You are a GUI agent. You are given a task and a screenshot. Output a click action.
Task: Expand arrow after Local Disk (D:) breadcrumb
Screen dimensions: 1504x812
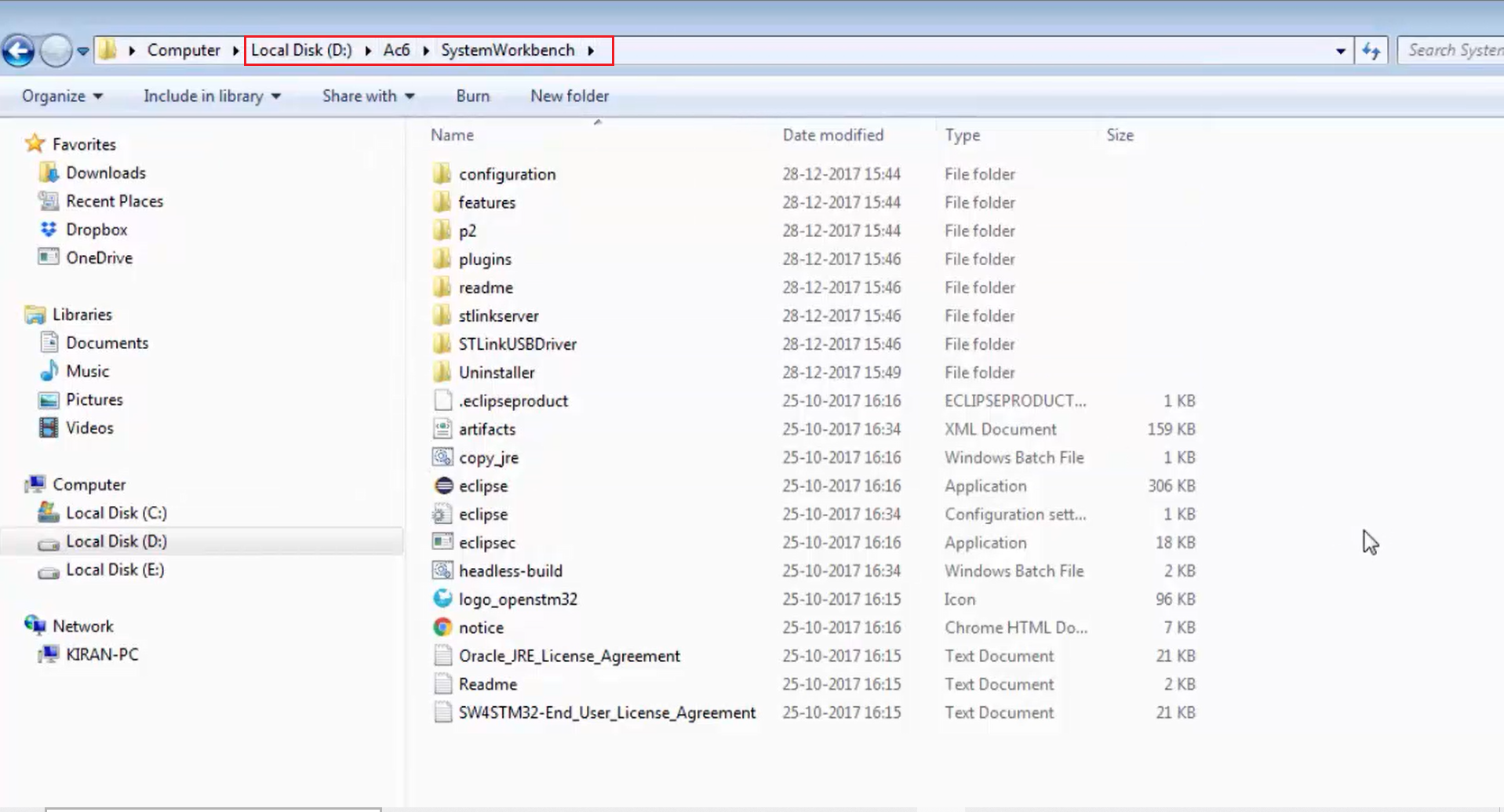(368, 50)
